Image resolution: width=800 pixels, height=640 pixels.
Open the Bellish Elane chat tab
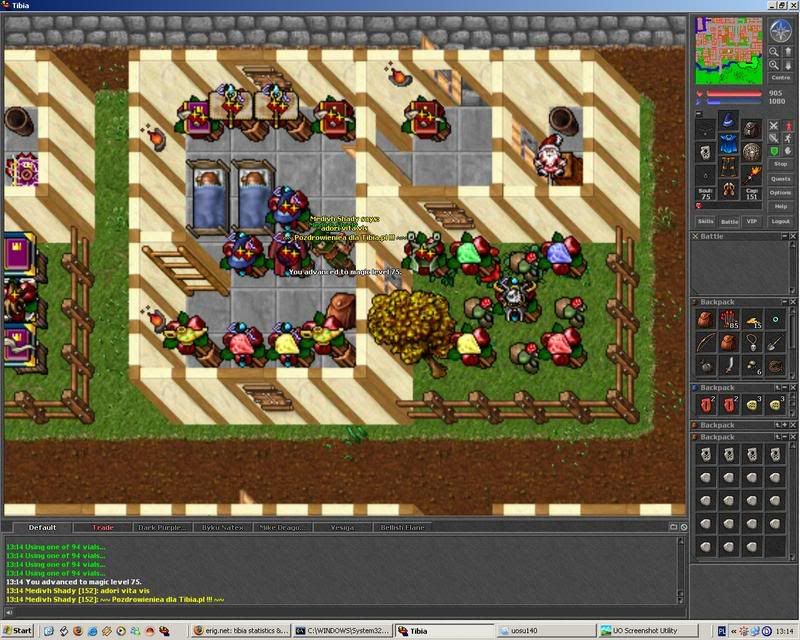(x=402, y=527)
